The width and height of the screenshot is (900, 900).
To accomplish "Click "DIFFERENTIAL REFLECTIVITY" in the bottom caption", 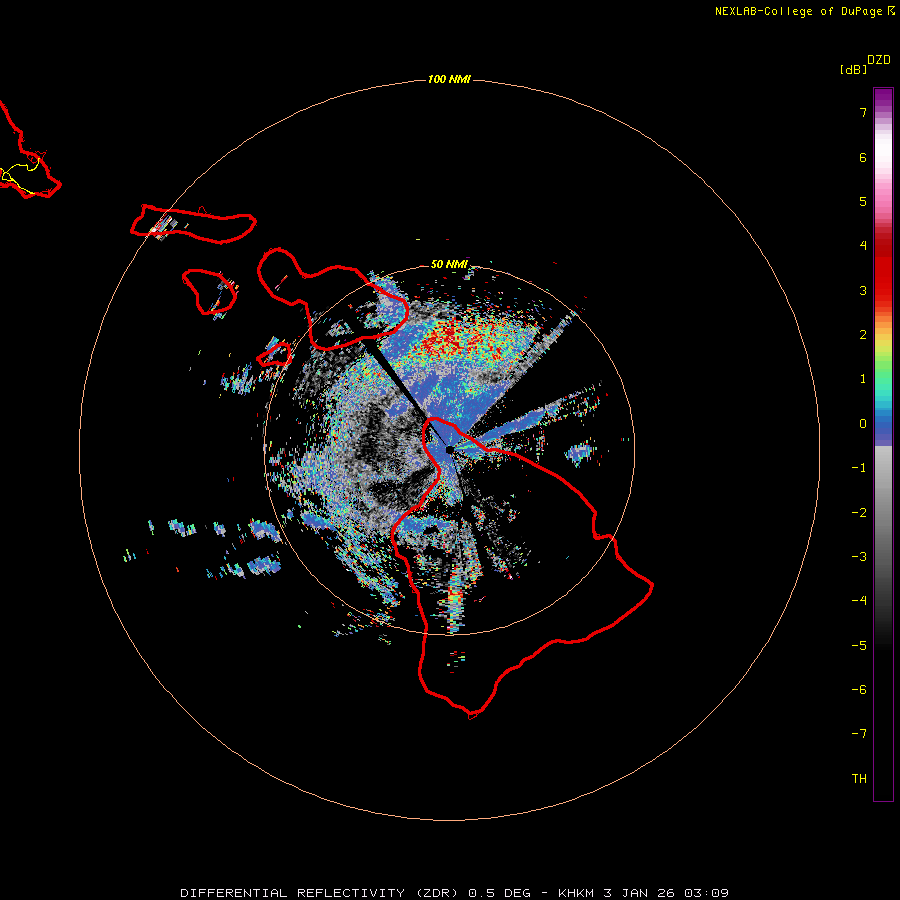I will click(x=292, y=893).
